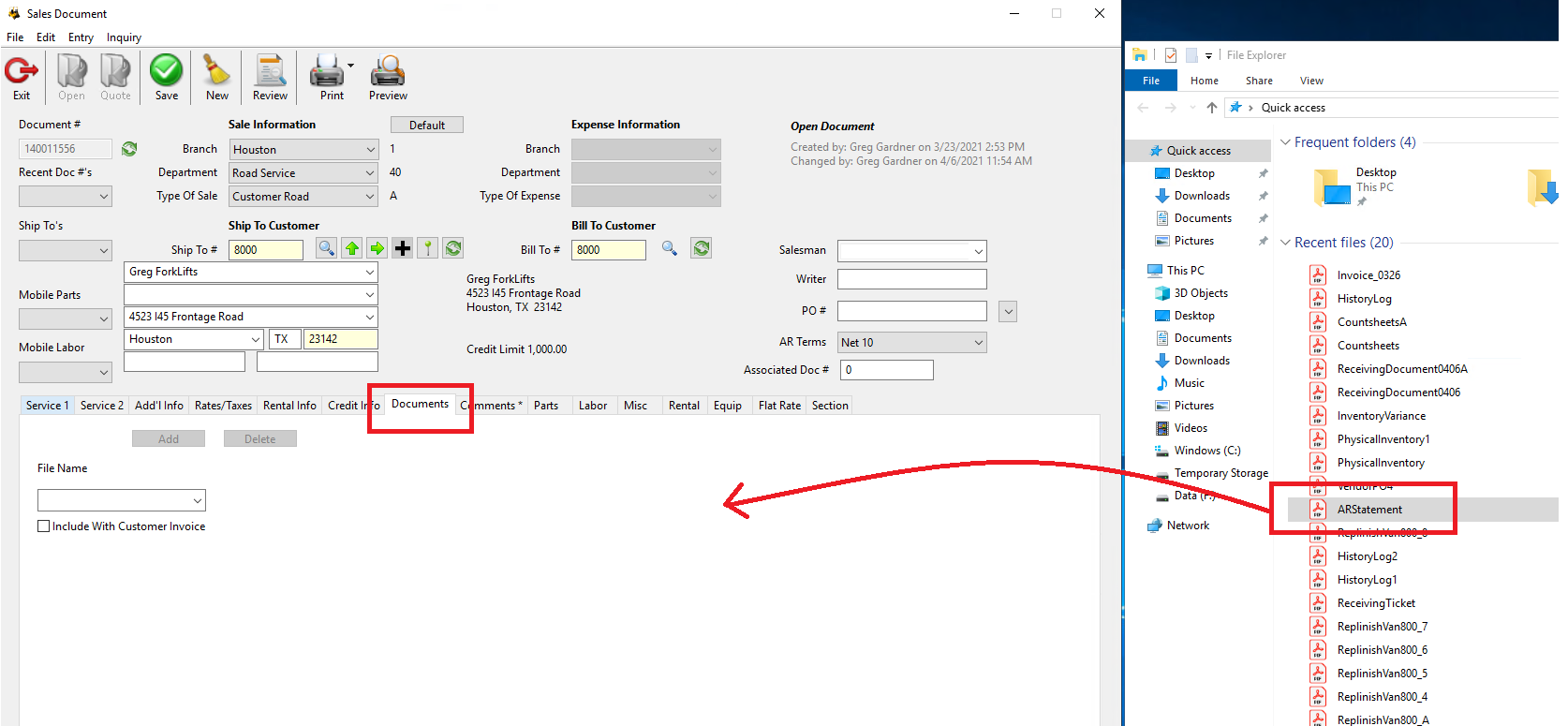
Task: Open the Print options dropdown arrow
Action: (351, 66)
